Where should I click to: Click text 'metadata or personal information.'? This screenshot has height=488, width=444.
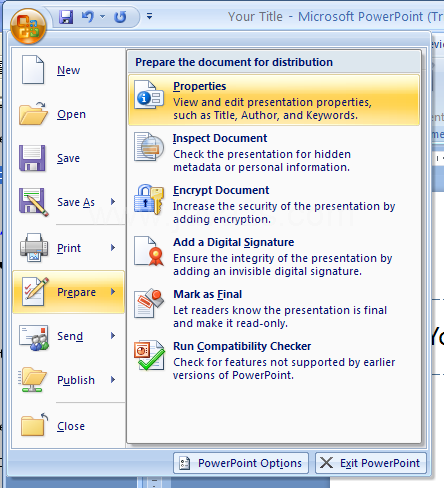pyautogui.click(x=262, y=167)
